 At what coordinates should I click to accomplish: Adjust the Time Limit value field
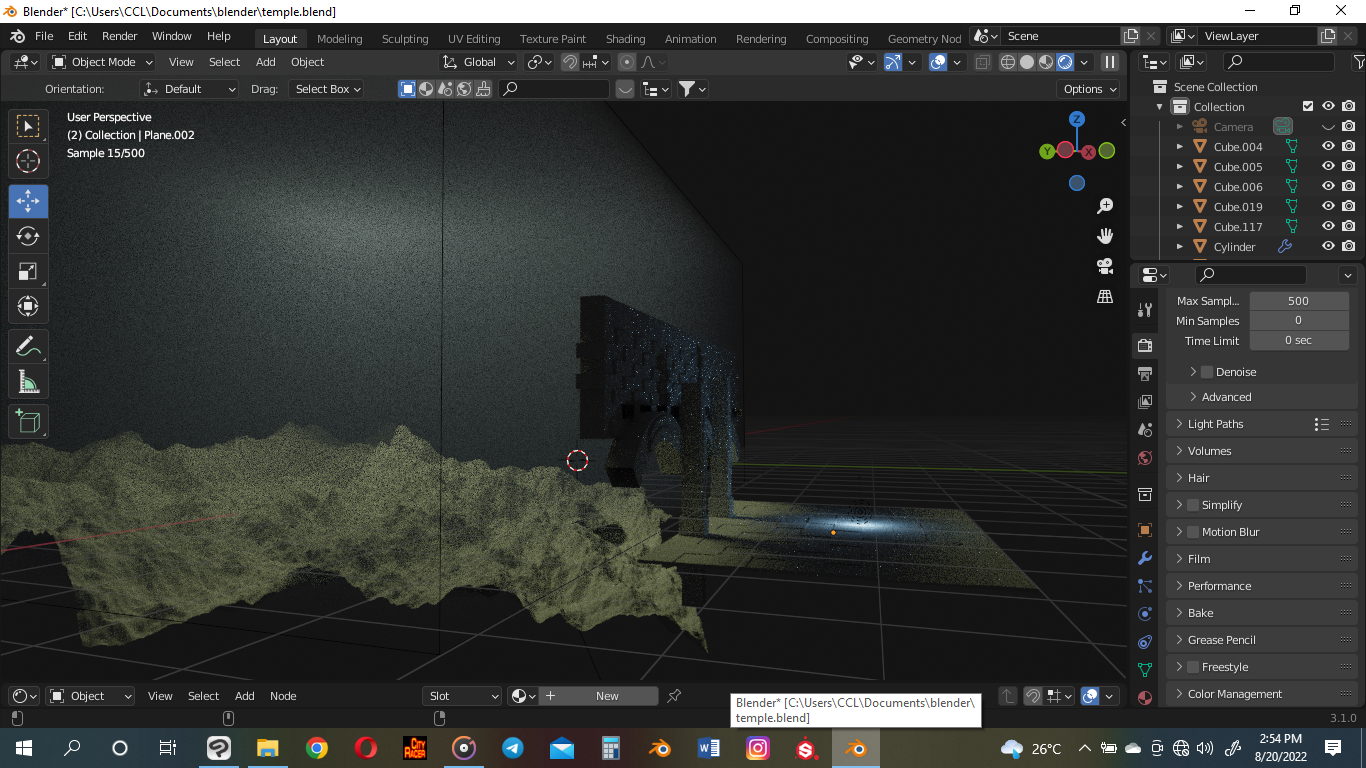coord(1298,341)
